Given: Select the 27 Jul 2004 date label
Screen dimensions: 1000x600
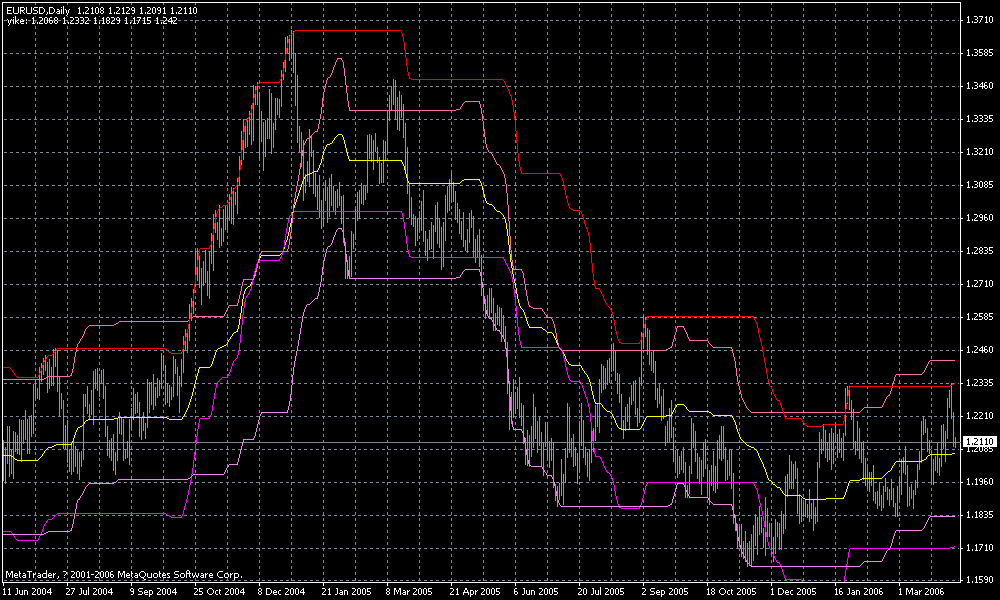Looking at the screenshot, I should (90, 592).
